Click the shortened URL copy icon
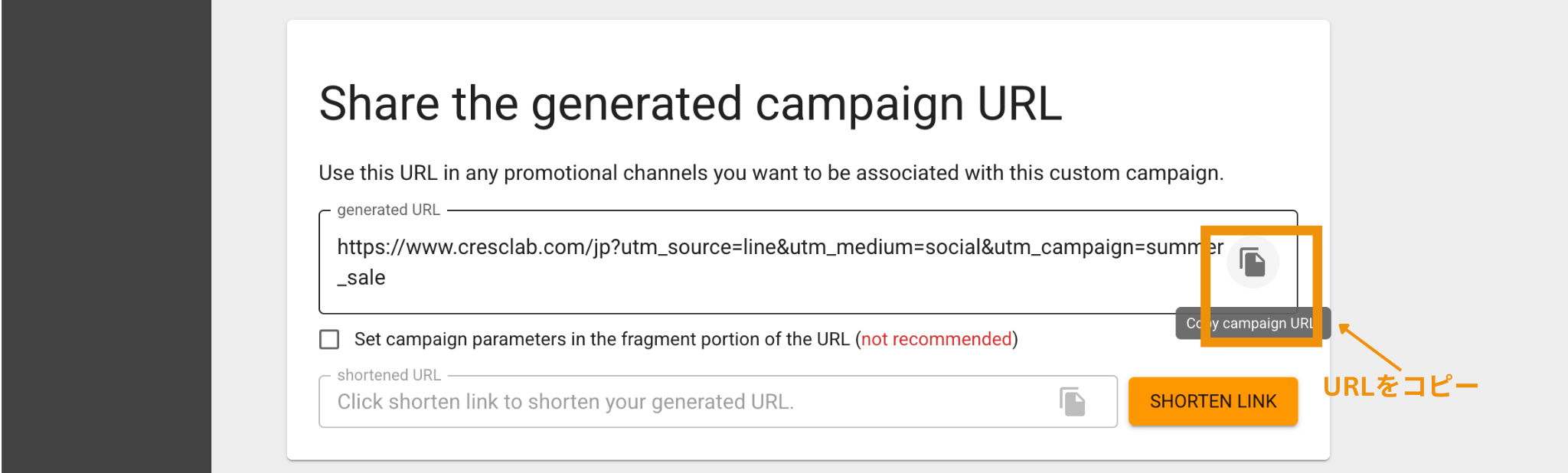Viewport: 1568px width, 473px height. [x=1072, y=401]
